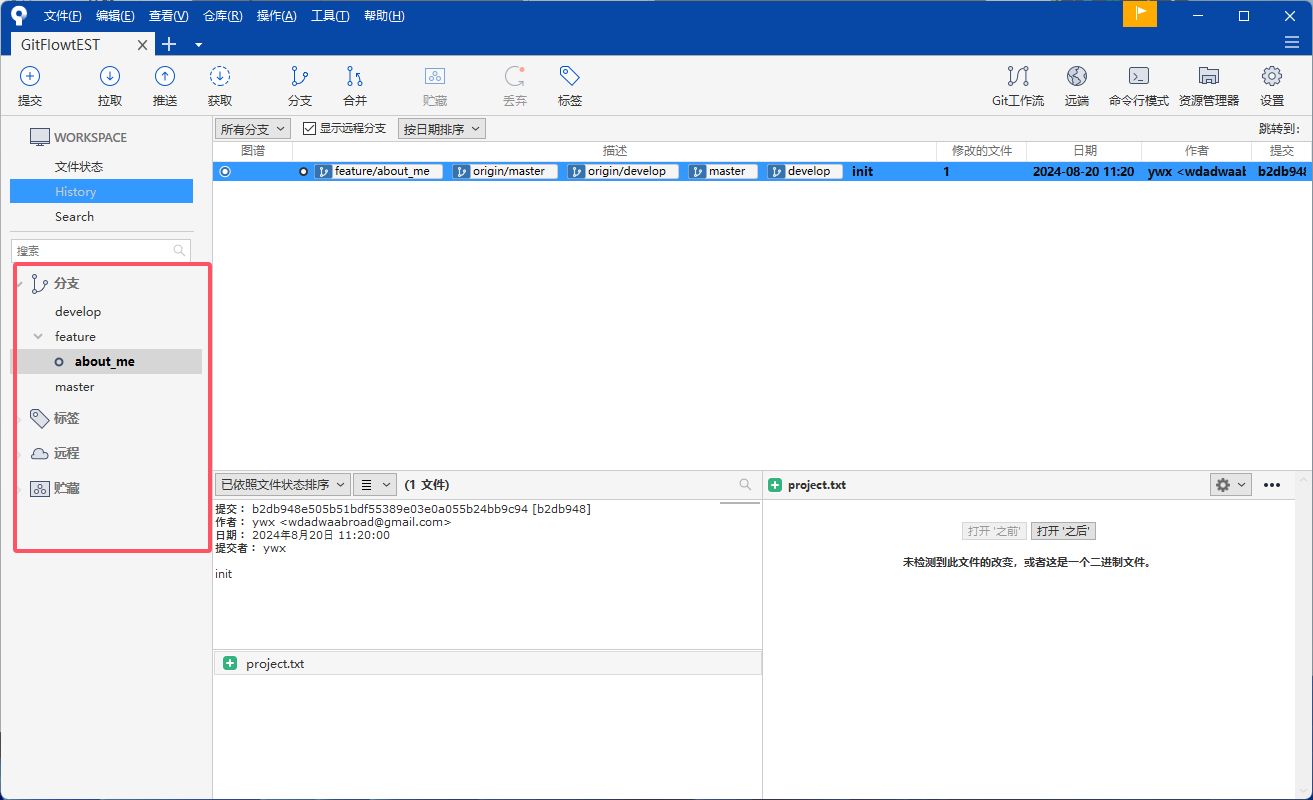The image size is (1313, 800).
Task: Open the 按日期排序 sort dropdown
Action: [x=441, y=129]
